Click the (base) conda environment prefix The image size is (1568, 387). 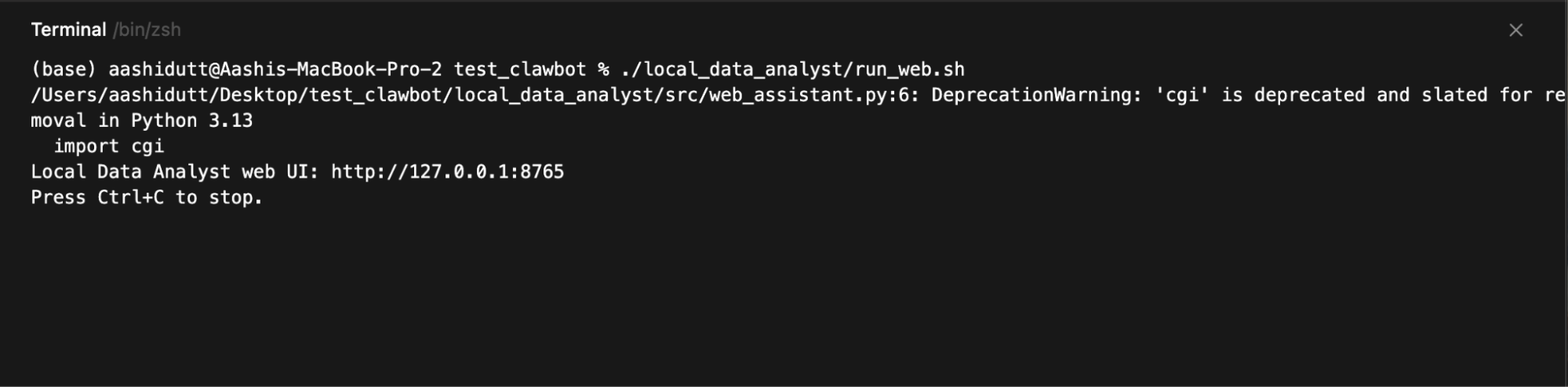[64, 69]
